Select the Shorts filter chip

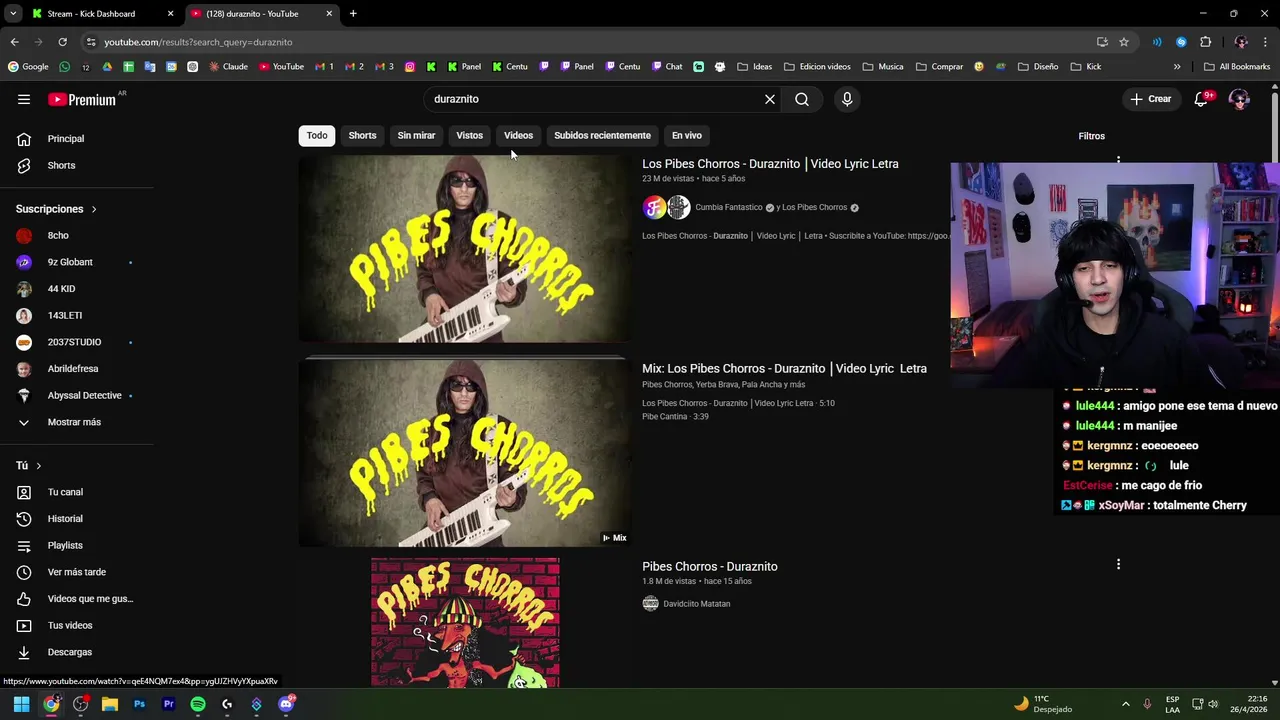pos(362,135)
